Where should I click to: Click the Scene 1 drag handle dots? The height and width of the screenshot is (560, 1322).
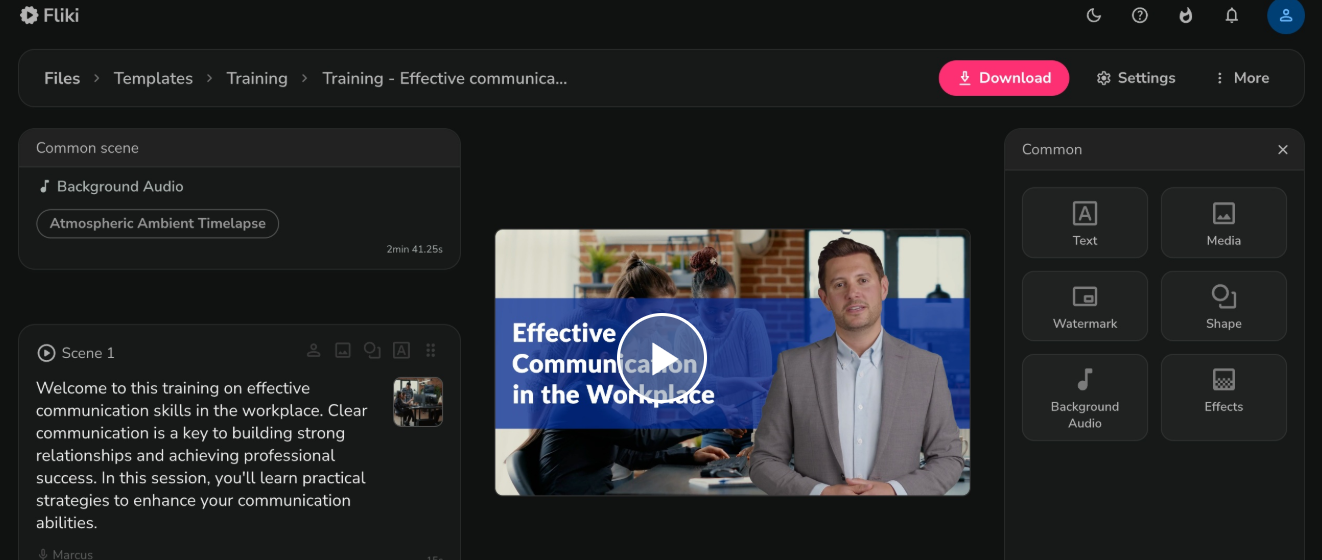[x=431, y=350]
